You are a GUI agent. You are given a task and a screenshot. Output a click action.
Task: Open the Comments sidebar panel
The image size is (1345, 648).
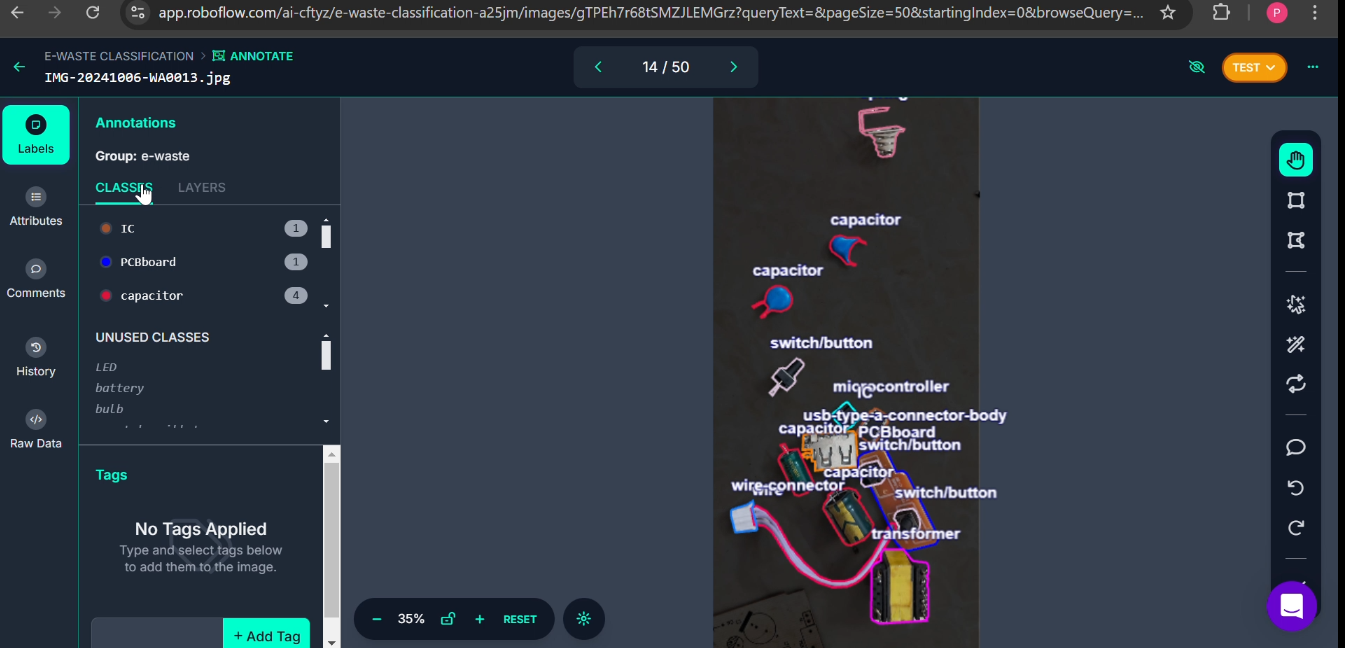(x=36, y=279)
